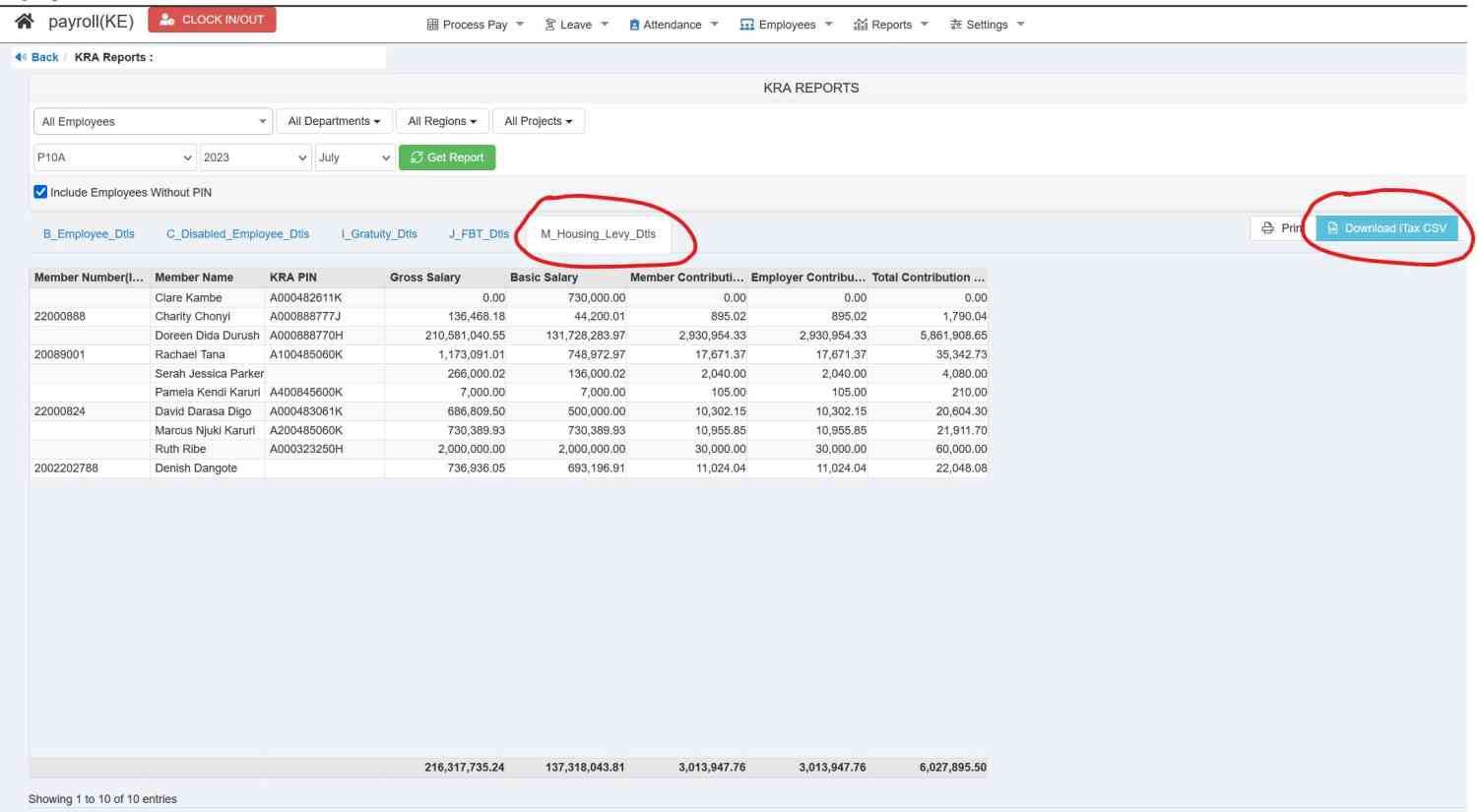Switch to the J_FBT_Dtls tab
Viewport: 1477px width, 812px height.
[479, 234]
